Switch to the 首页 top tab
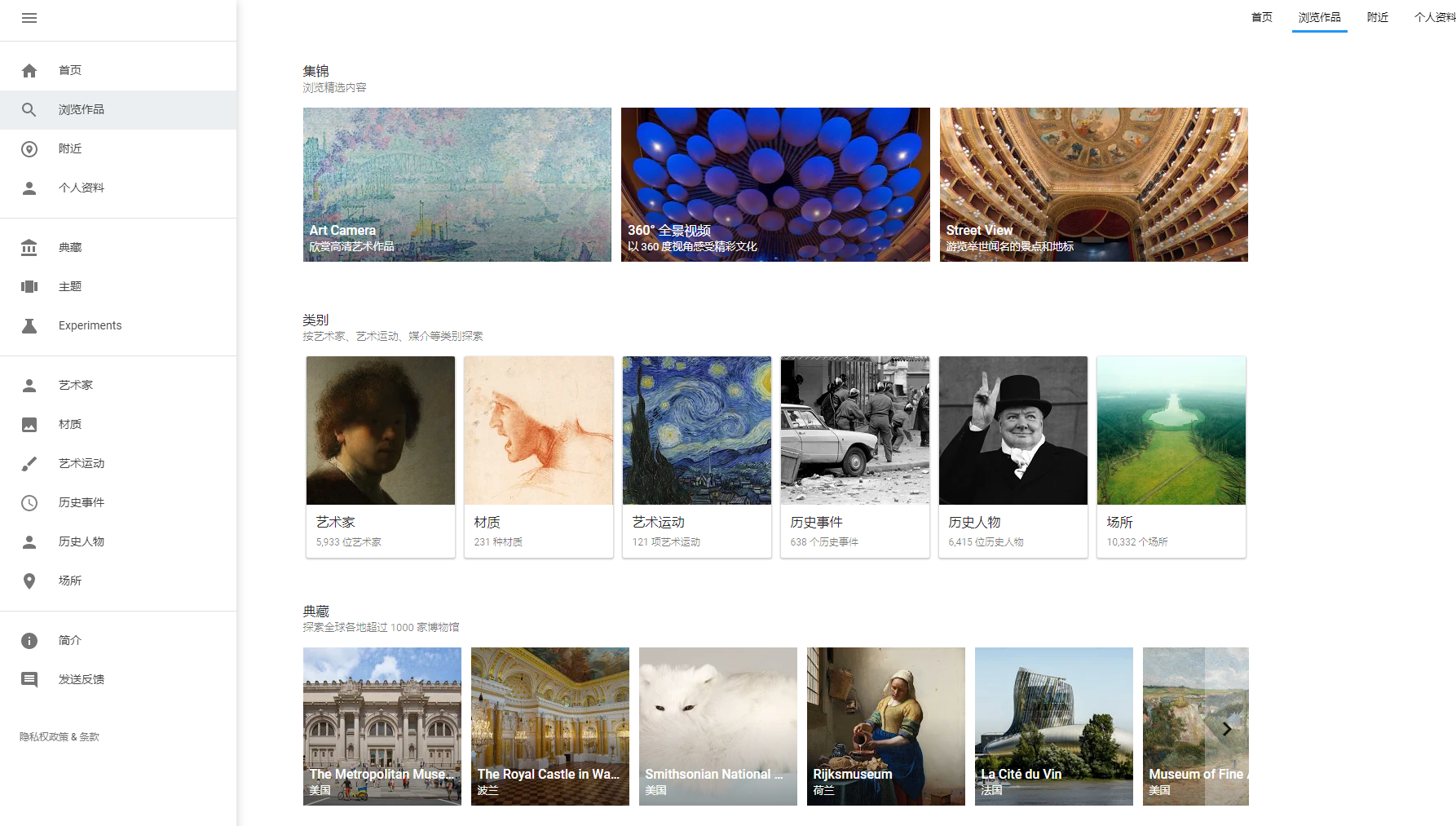 [x=1261, y=17]
